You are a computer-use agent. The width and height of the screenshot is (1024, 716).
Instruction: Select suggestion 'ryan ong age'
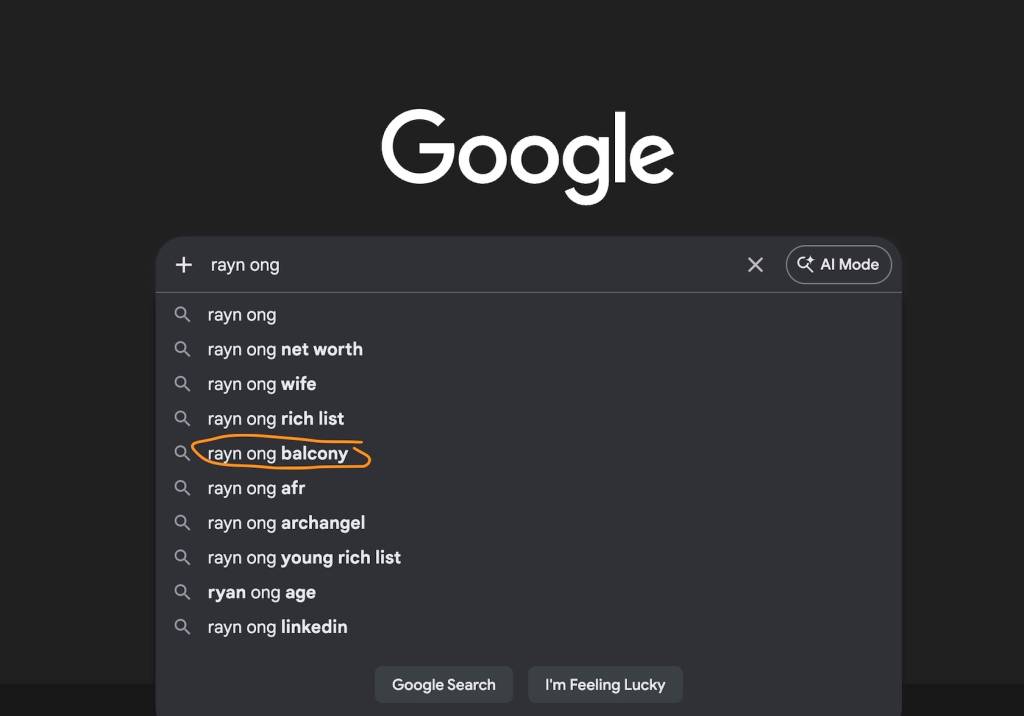tap(262, 593)
